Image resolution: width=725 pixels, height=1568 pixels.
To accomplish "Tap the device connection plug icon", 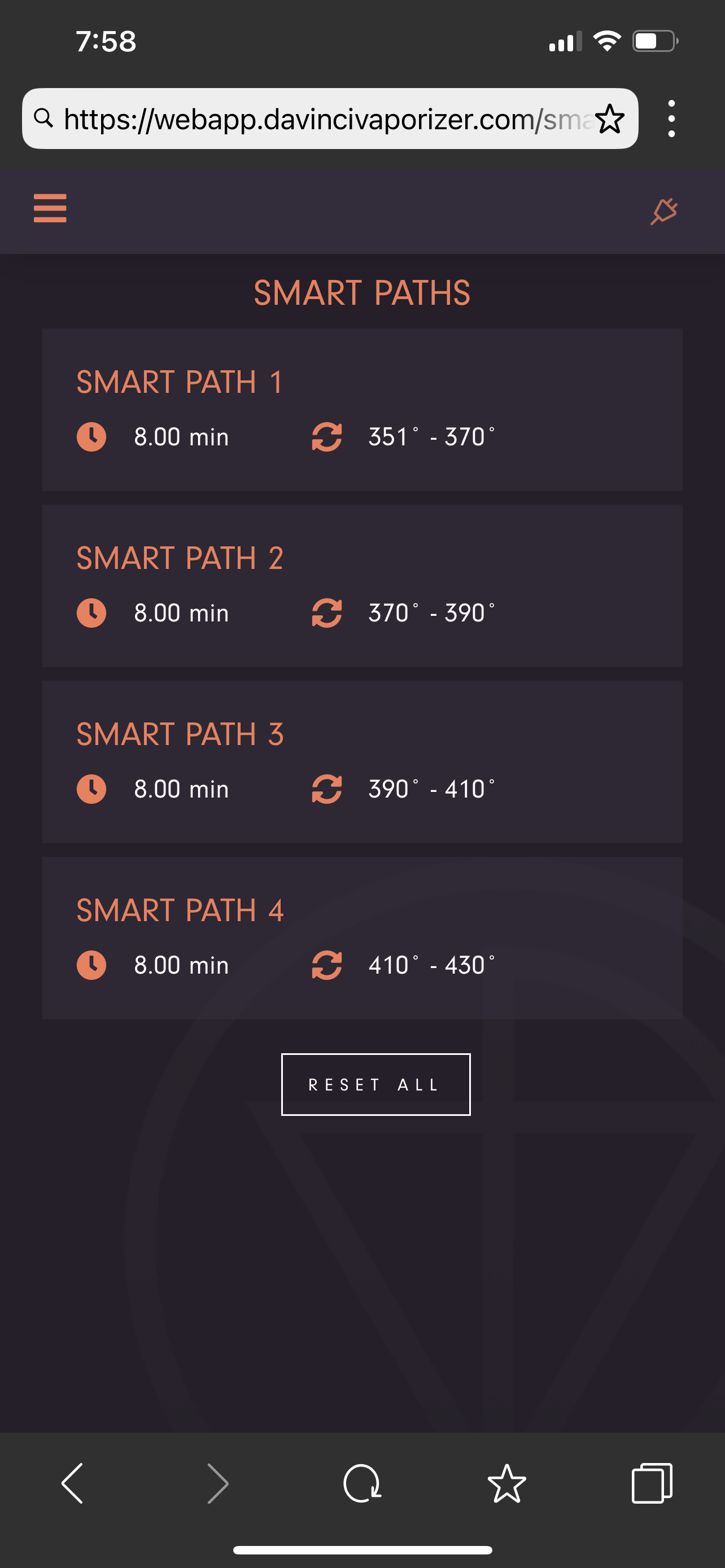I will pyautogui.click(x=663, y=211).
